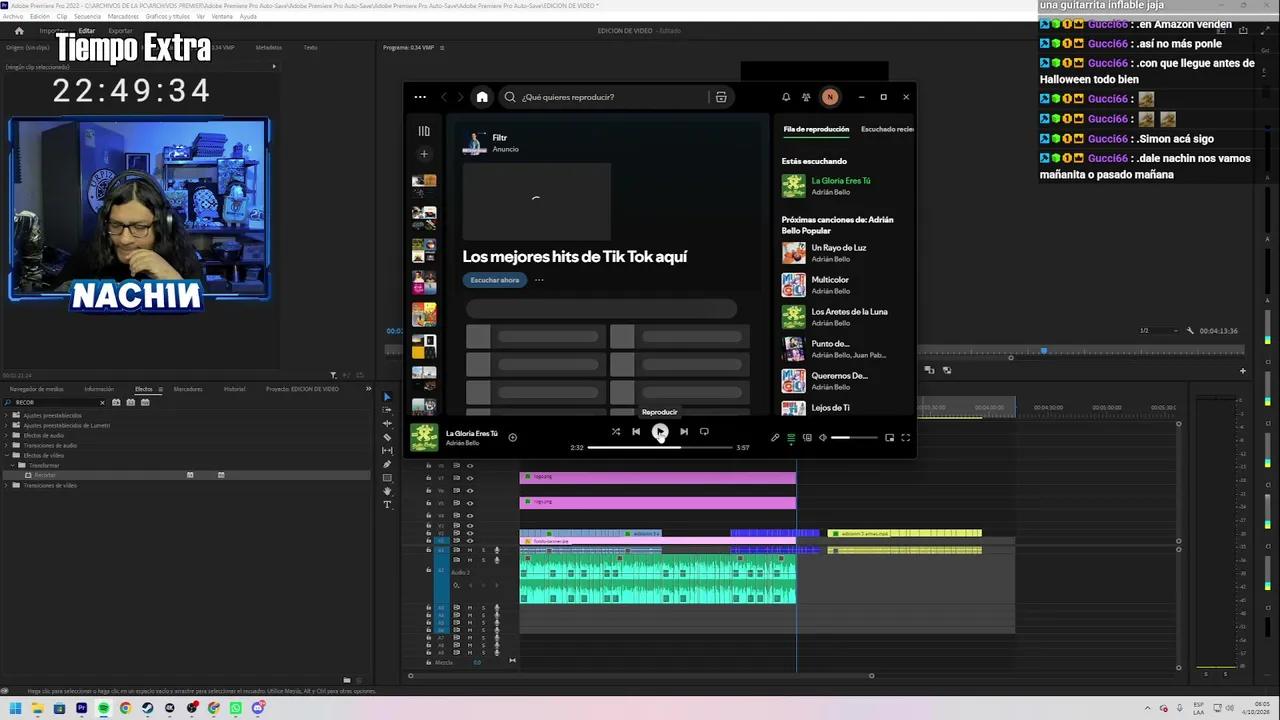The width and height of the screenshot is (1280, 720).
Task: Expand the Transiciones de audio folder
Action: point(7,445)
